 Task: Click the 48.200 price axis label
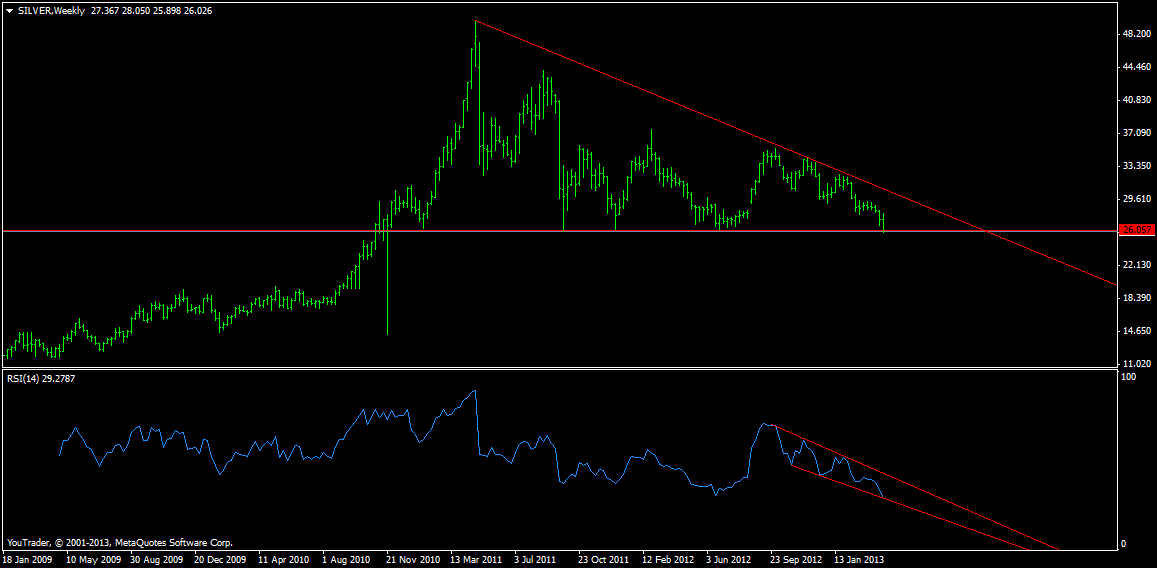click(x=1137, y=34)
